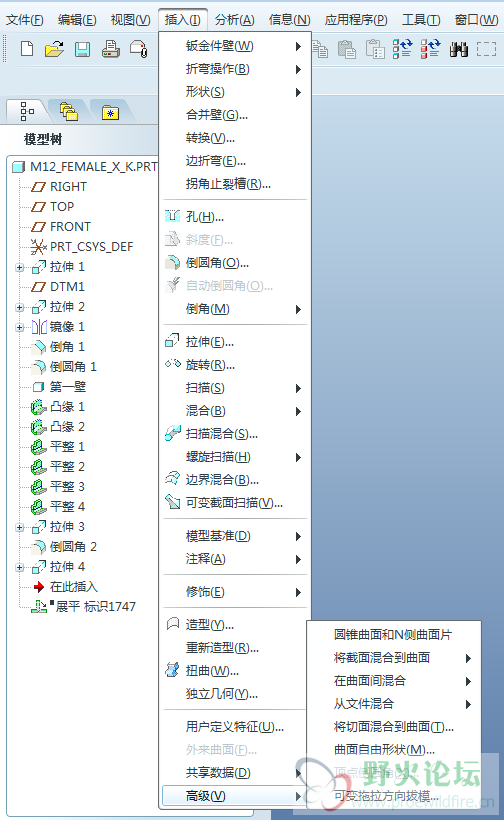The width and height of the screenshot is (504, 820).
Task: Expand the 拉伸 4 tree node
Action: (x=19, y=567)
